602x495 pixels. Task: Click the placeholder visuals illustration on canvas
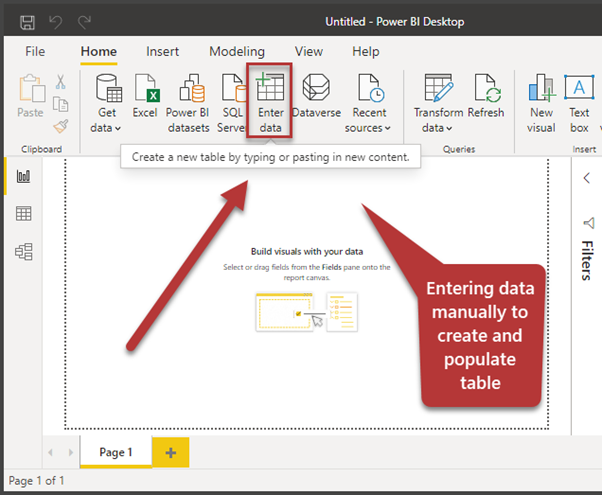(307, 312)
